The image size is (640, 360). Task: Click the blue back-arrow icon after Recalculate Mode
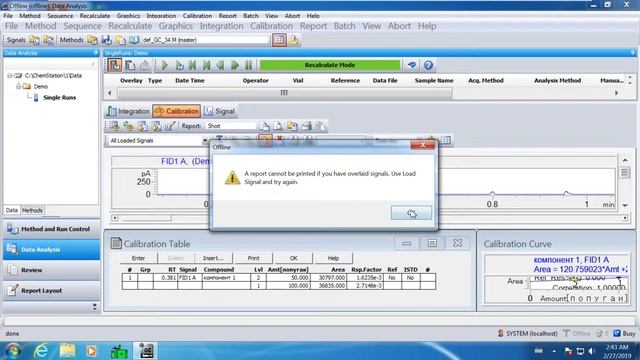(x=412, y=65)
